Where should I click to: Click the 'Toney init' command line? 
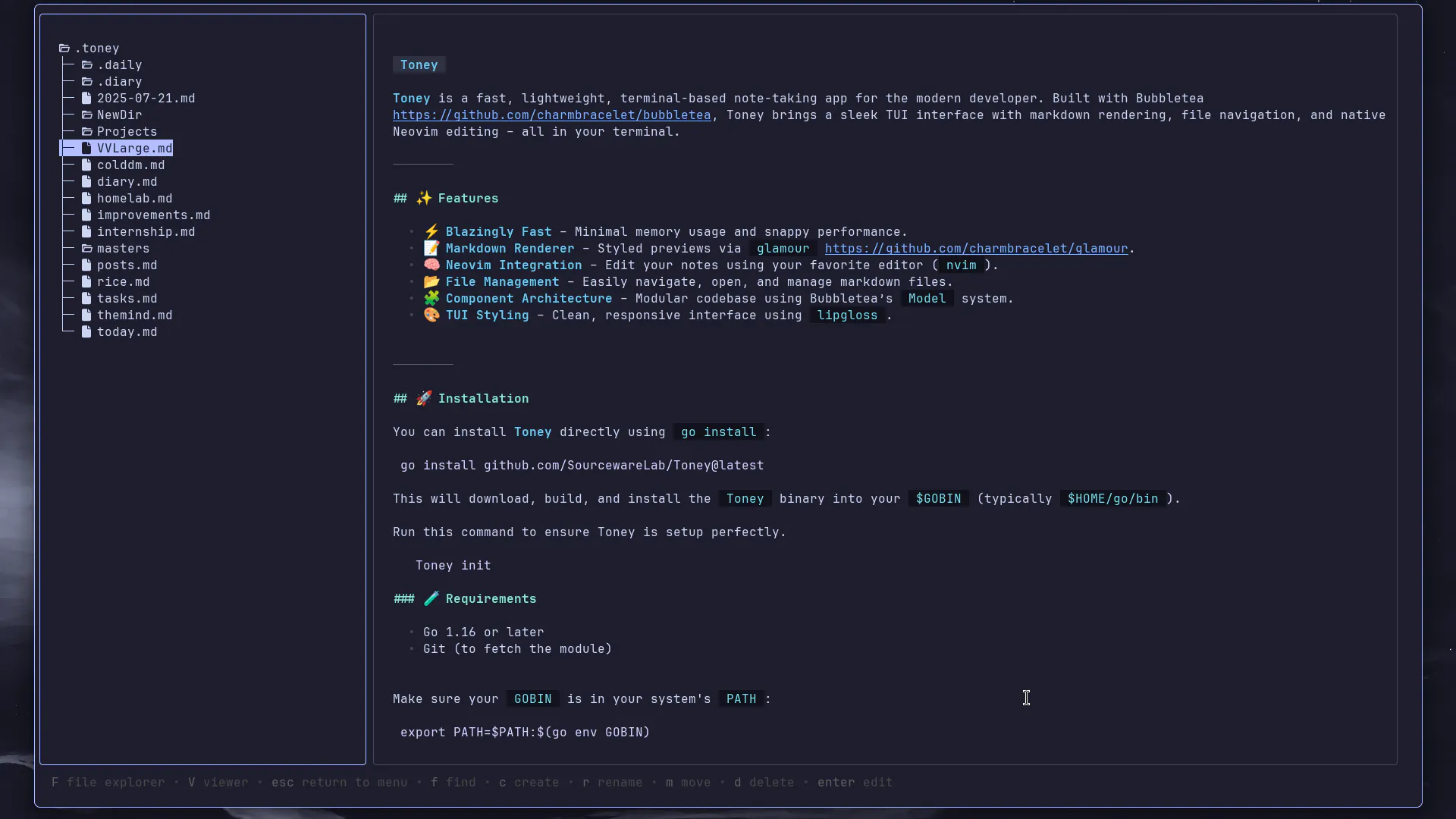tap(453, 566)
